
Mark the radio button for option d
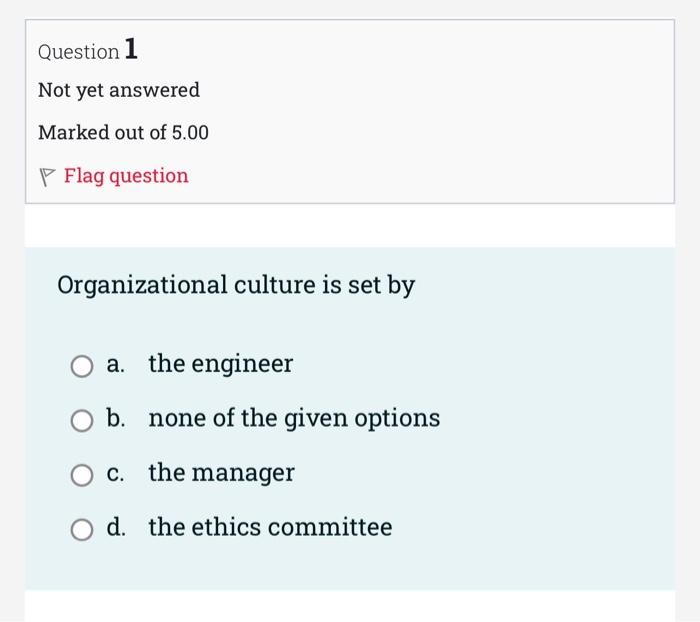click(x=82, y=530)
